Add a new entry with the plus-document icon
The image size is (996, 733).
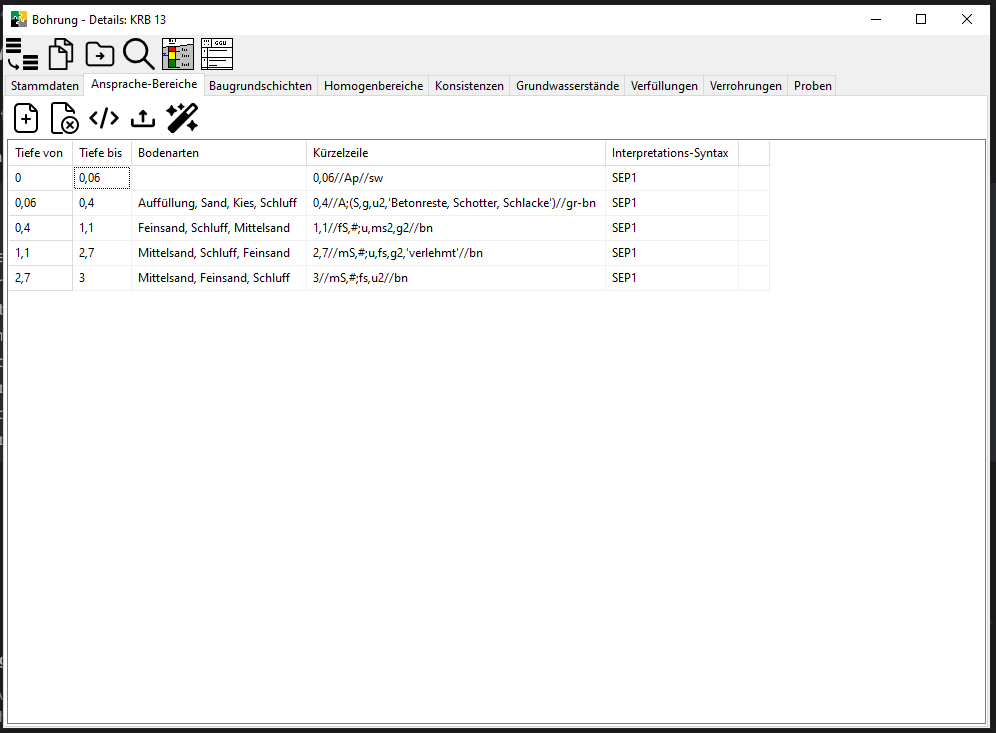pos(26,118)
